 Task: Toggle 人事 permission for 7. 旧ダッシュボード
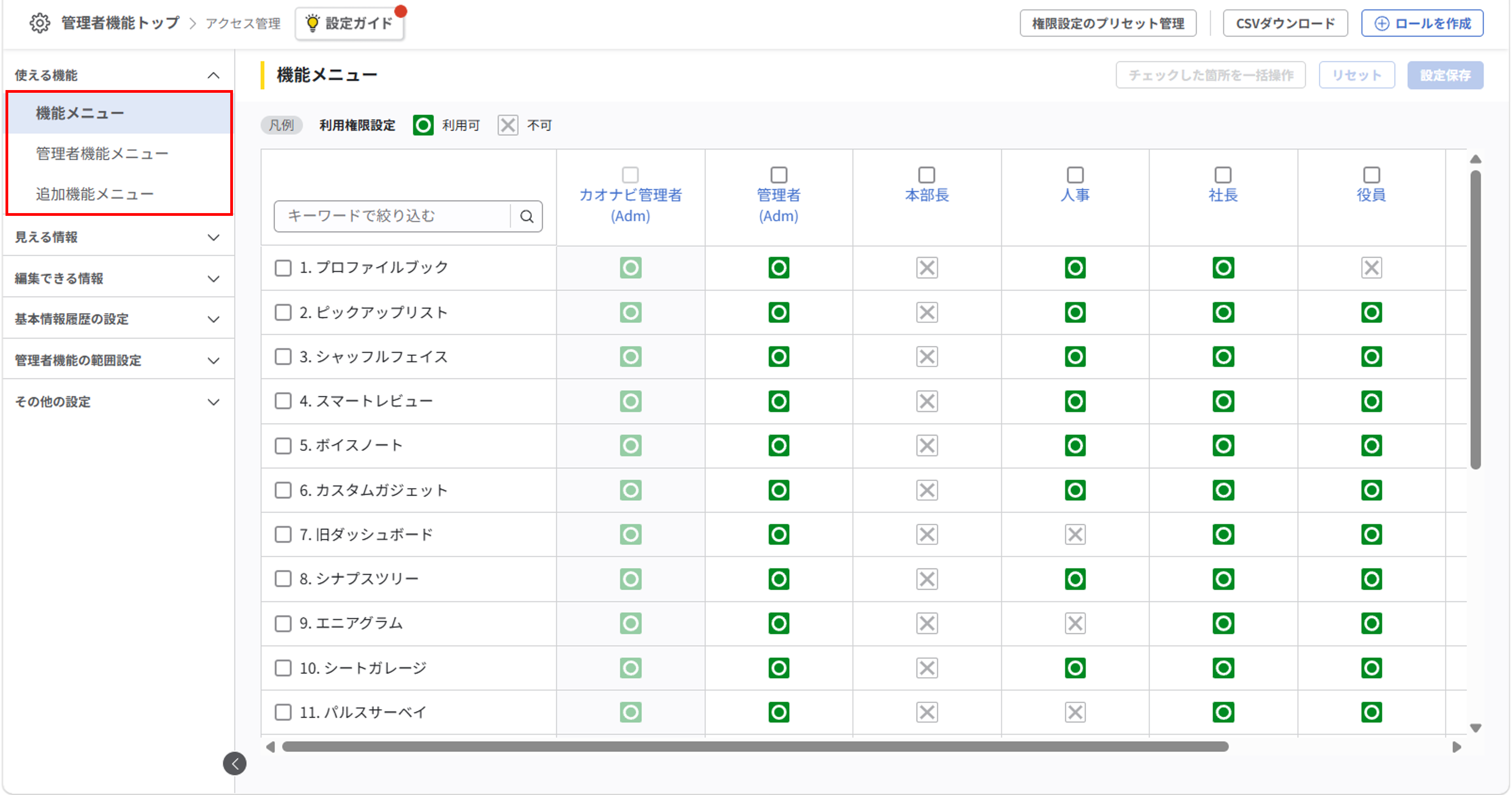pos(1075,534)
